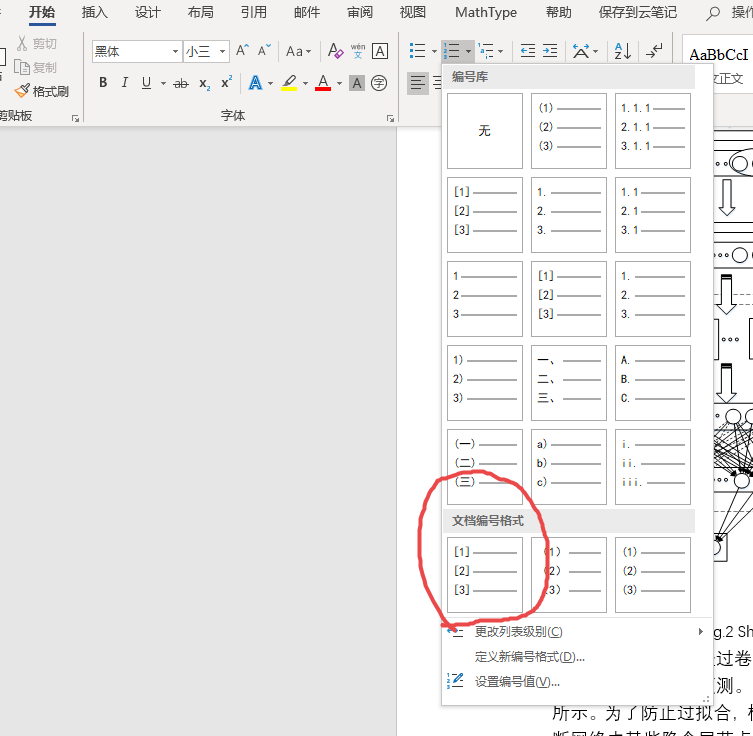The width and height of the screenshot is (753, 736).
Task: Open the 保存到云笔记 tab
Action: click(x=638, y=12)
